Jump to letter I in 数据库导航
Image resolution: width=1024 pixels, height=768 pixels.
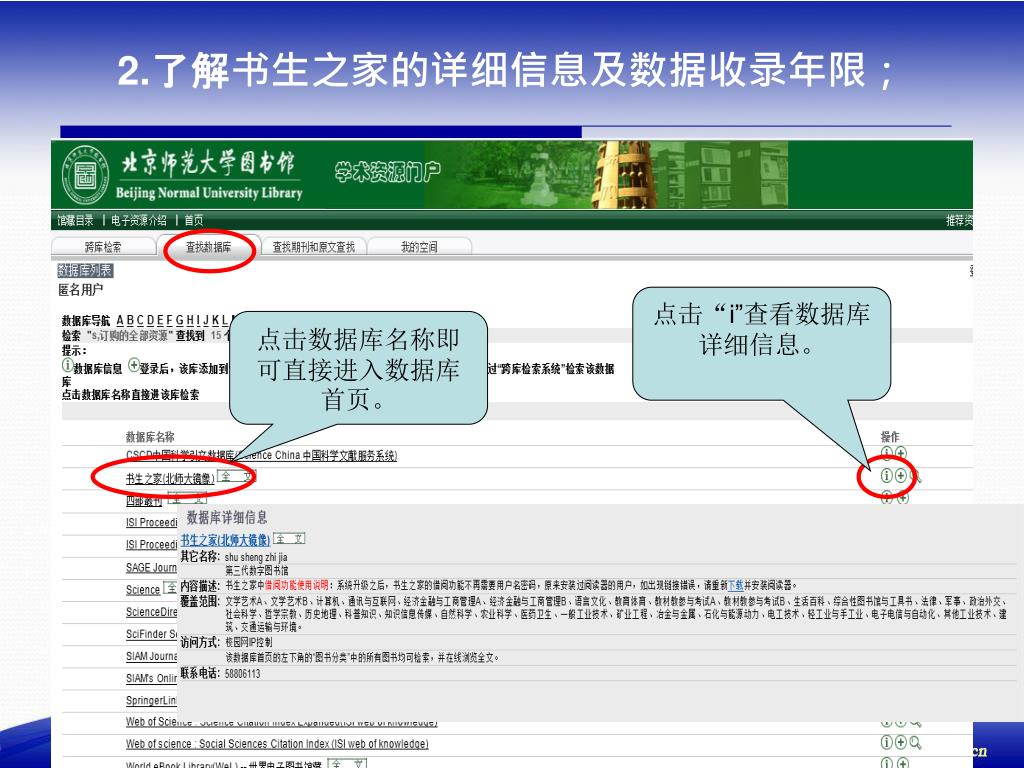198,321
